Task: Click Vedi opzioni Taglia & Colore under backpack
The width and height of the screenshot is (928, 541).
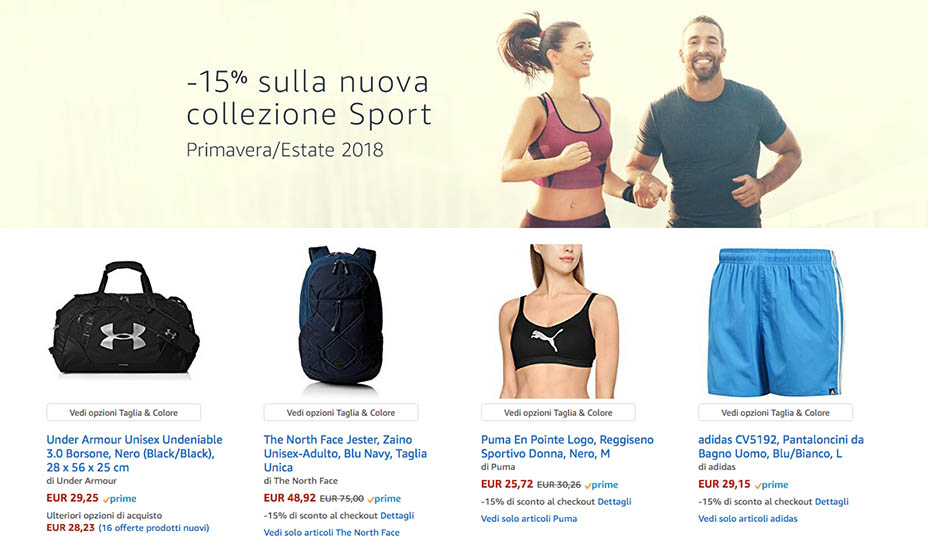Action: [341, 413]
